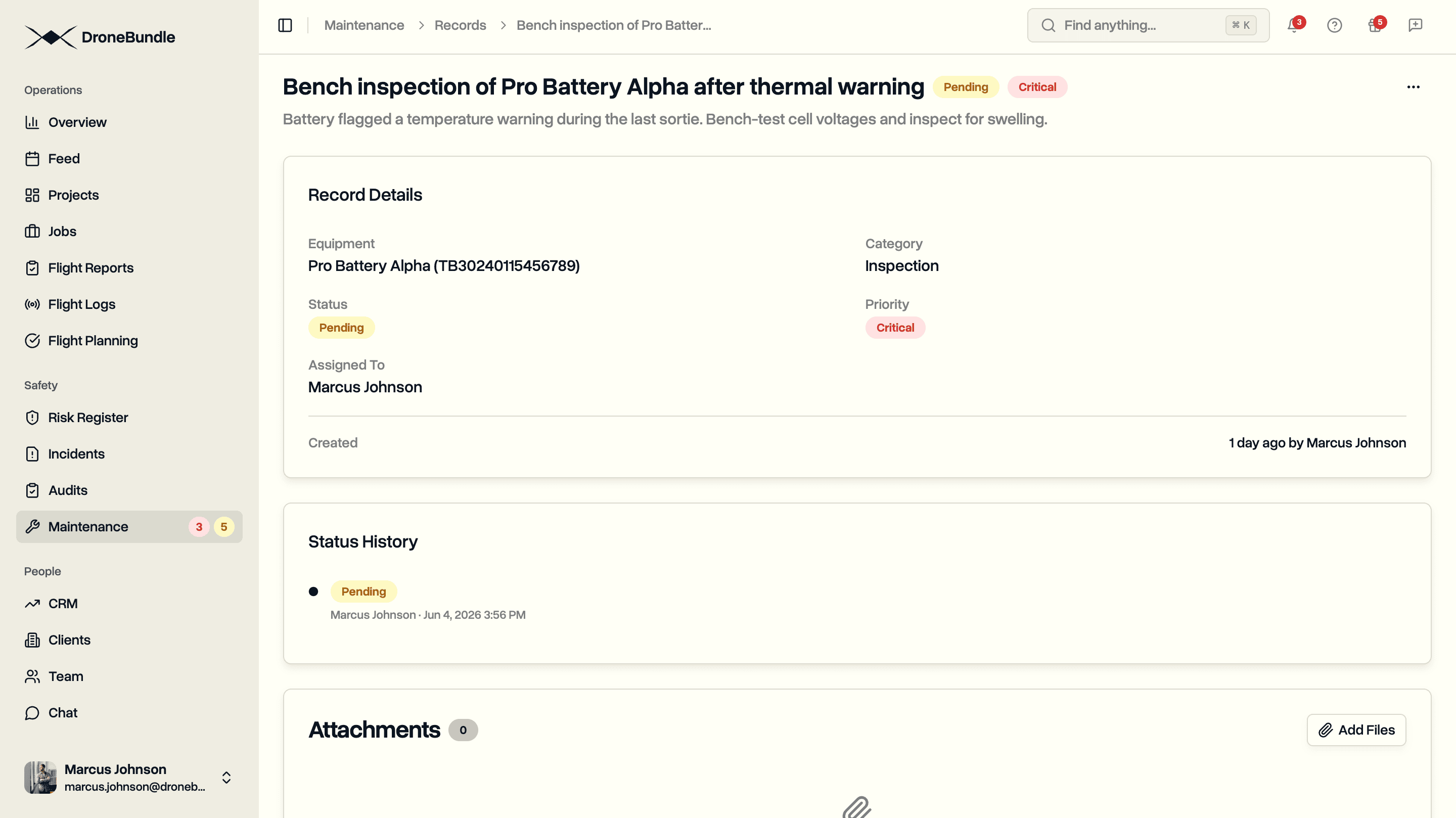The image size is (1456, 818).
Task: Open the feedback message icon
Action: coord(1415,25)
